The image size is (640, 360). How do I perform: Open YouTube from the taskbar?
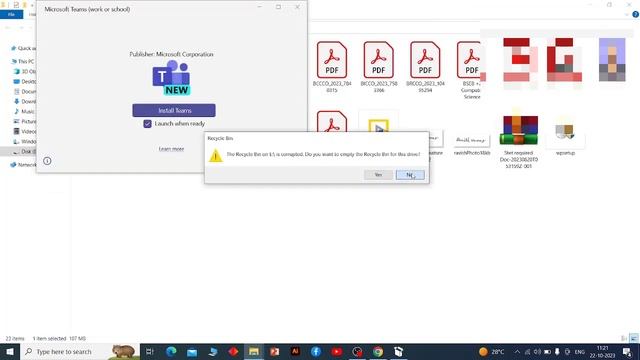(x=337, y=351)
